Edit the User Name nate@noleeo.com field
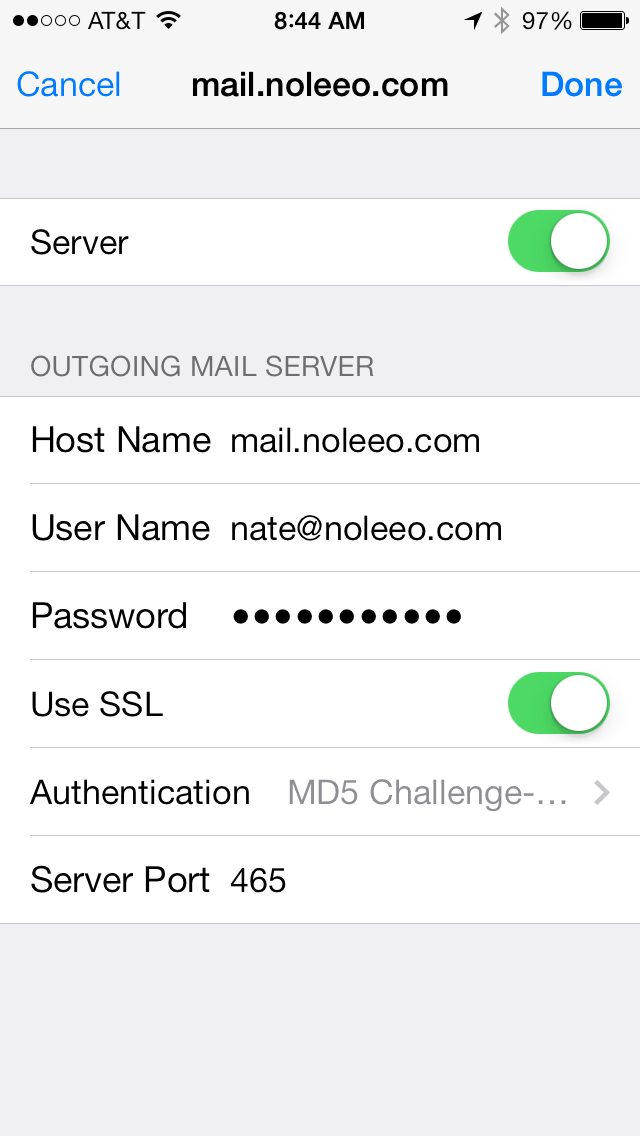Image resolution: width=640 pixels, height=1136 pixels. 320,527
